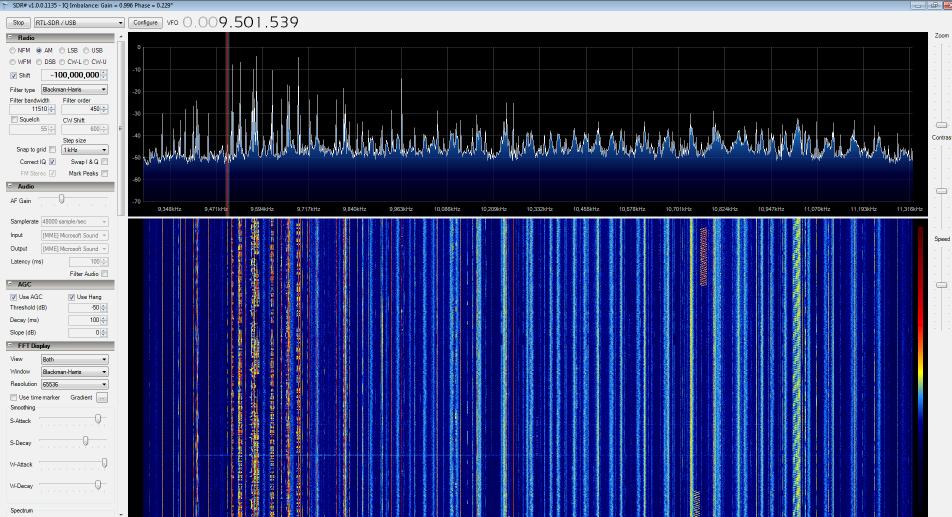The width and height of the screenshot is (952, 517).
Task: Click the shift value field -100,000,000
Action: [x=73, y=75]
